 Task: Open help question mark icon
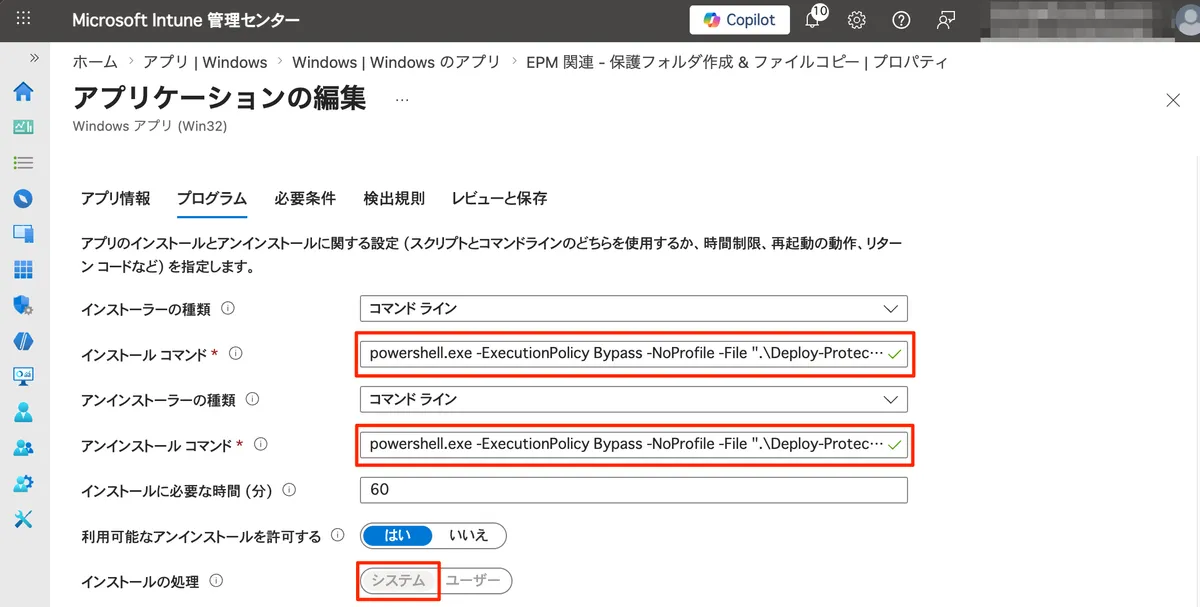901,20
